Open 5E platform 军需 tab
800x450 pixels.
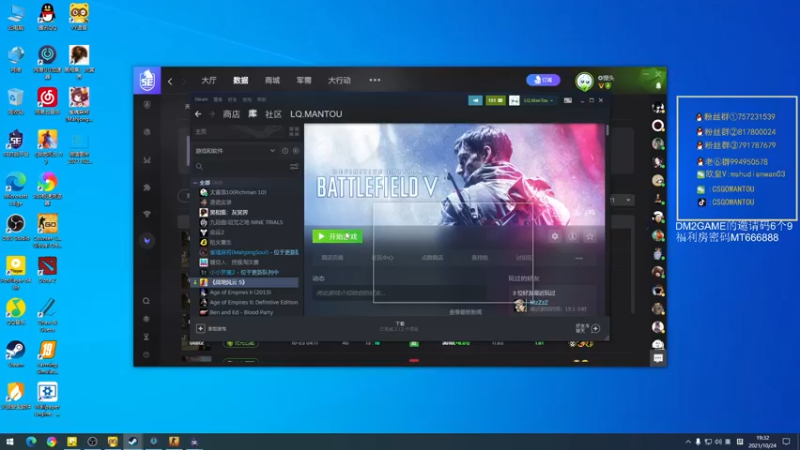[x=304, y=80]
